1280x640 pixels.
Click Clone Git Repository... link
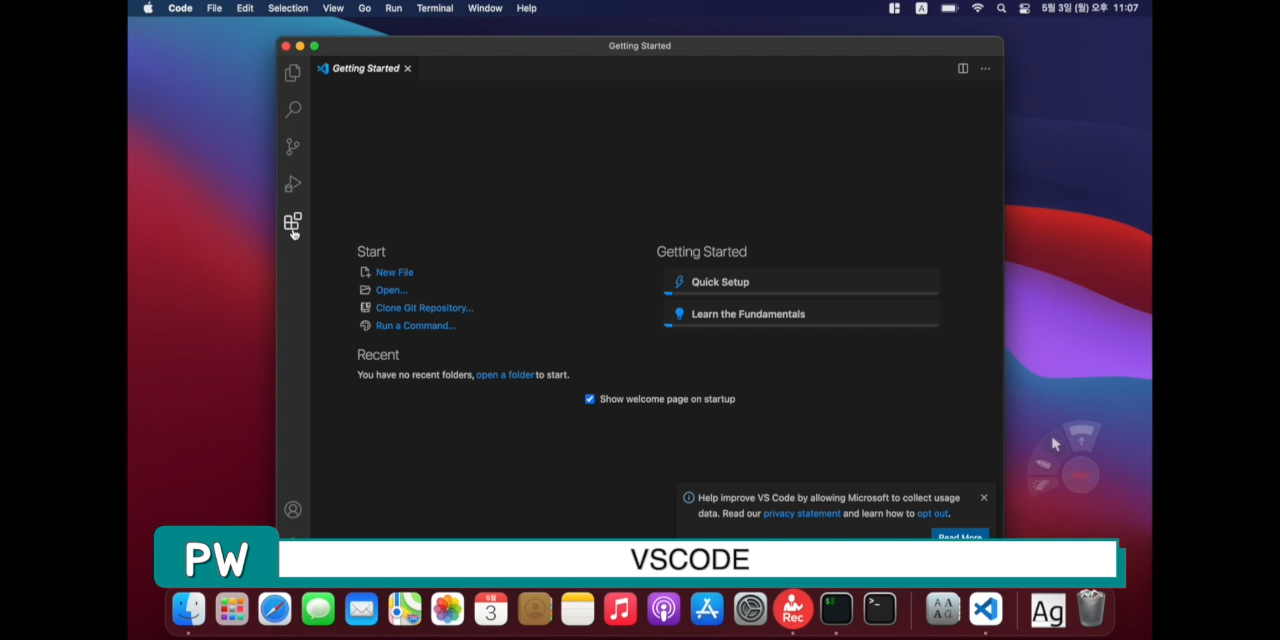tap(424, 308)
